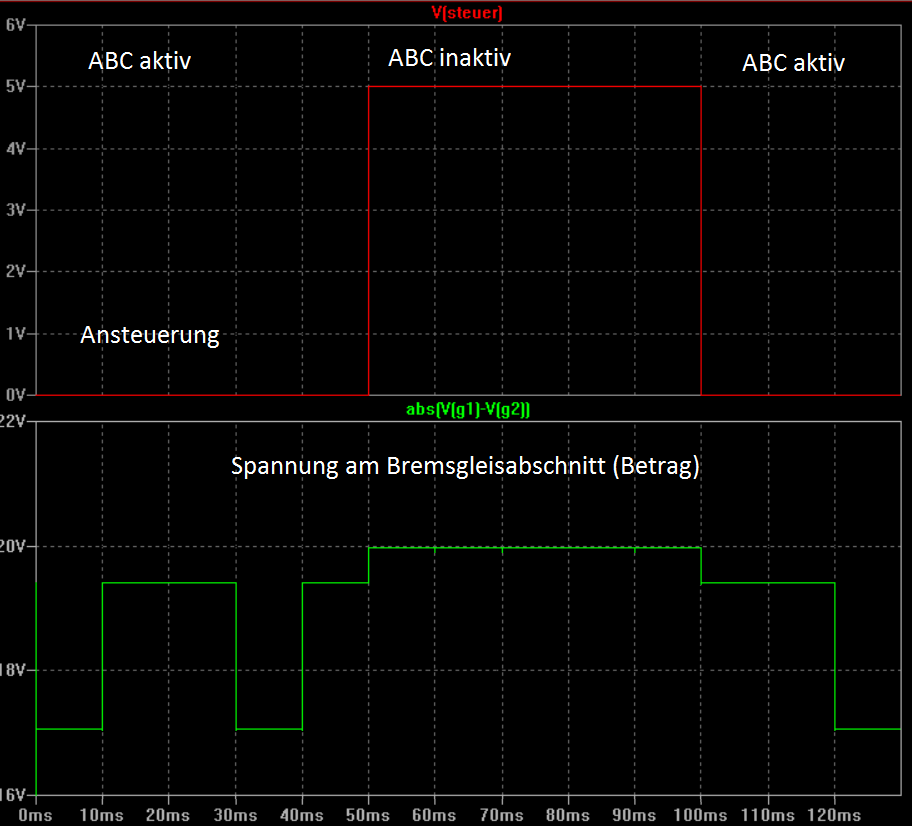Click the 6V label on upper axis
This screenshot has width=912, height=826.
click(x=16, y=25)
